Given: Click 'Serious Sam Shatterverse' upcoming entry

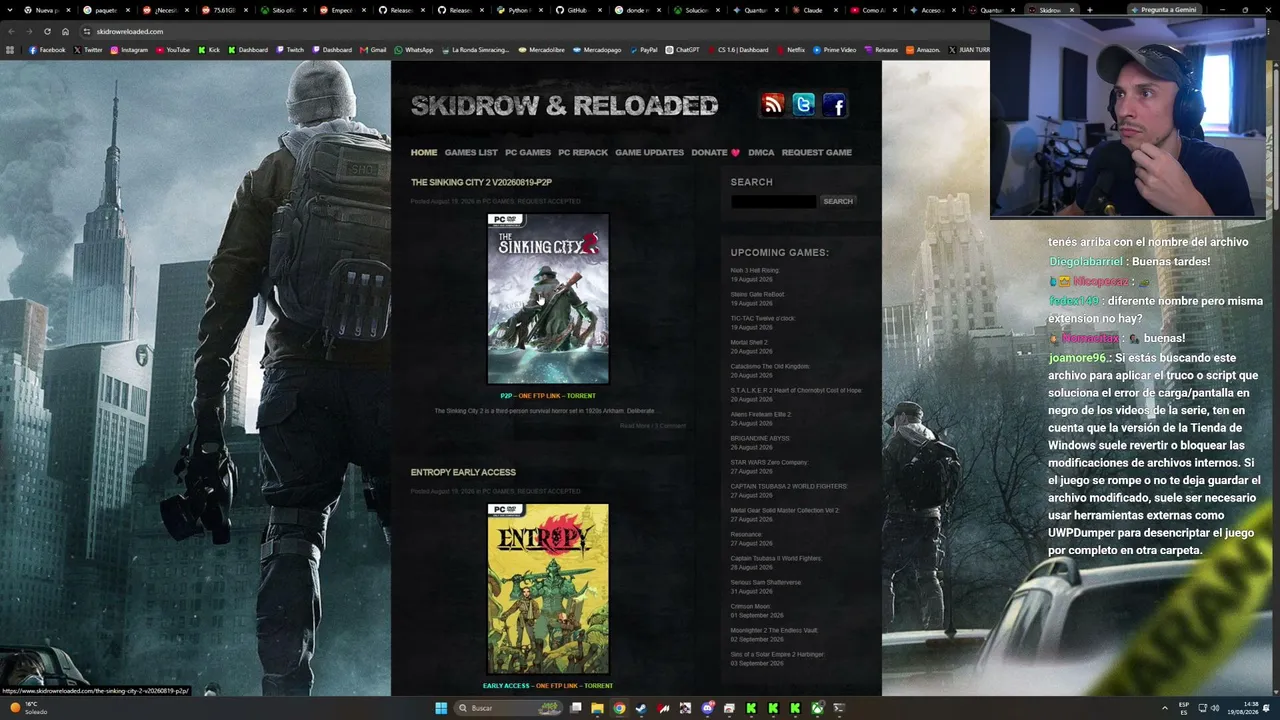Looking at the screenshot, I should [x=766, y=582].
